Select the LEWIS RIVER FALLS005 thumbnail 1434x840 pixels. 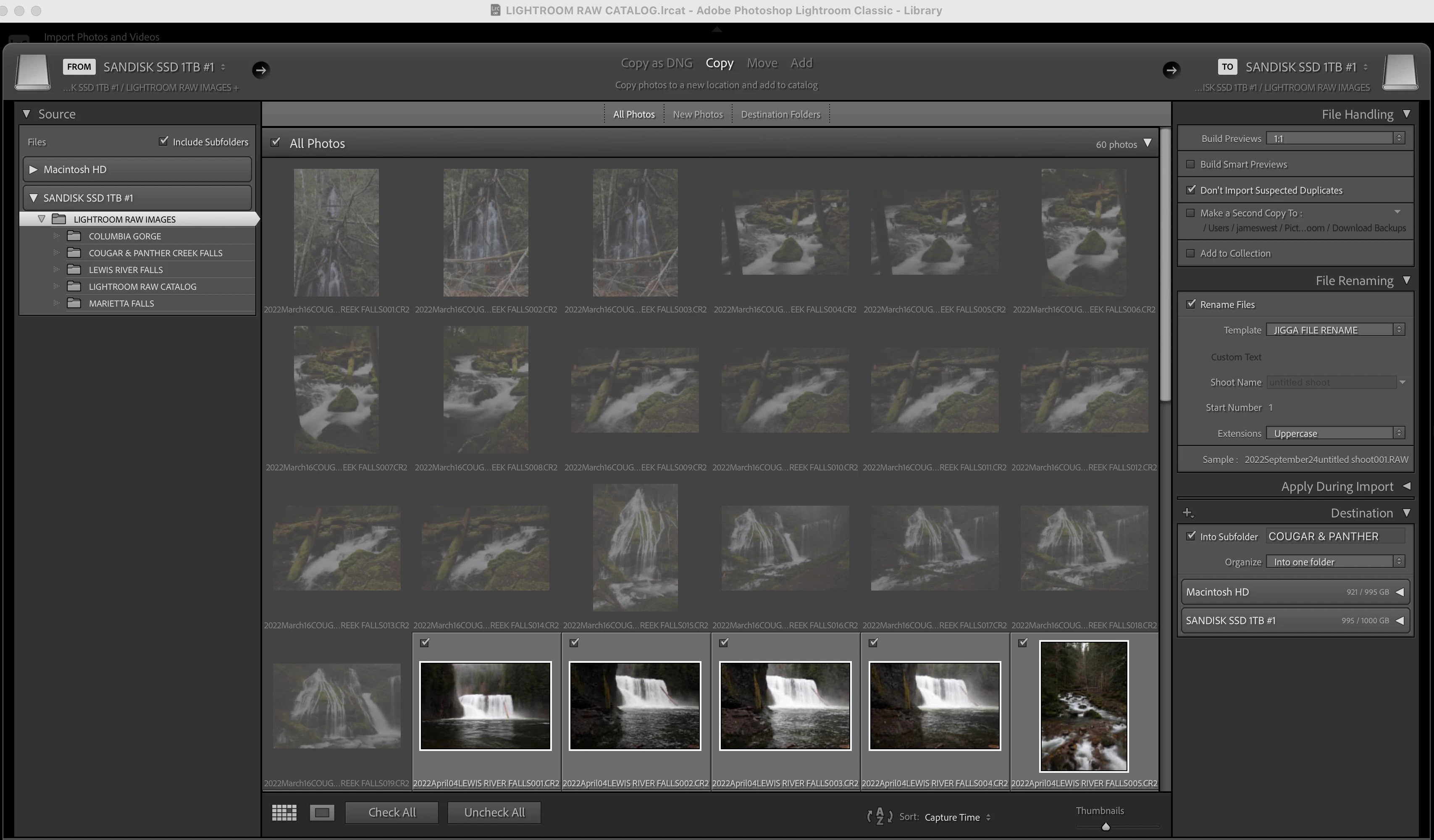tap(1083, 706)
